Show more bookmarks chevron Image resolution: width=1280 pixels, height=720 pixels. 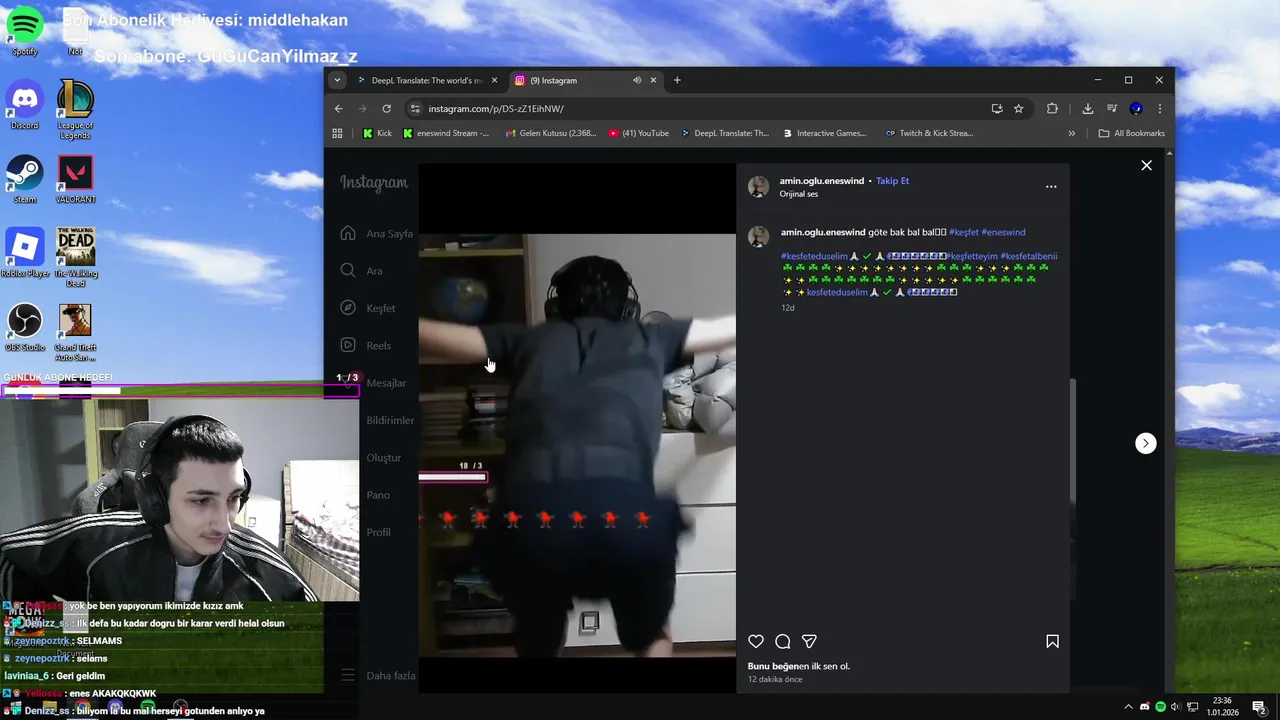coord(1072,133)
